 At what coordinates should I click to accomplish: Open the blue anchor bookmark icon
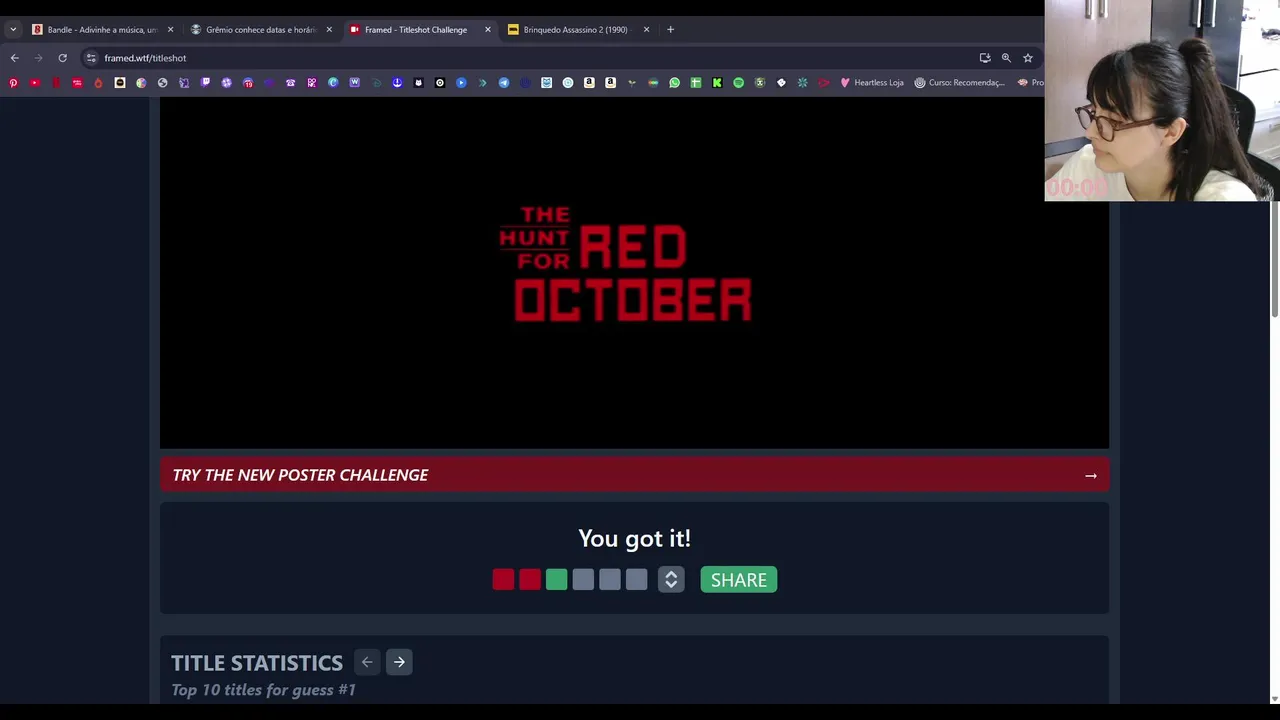(397, 82)
